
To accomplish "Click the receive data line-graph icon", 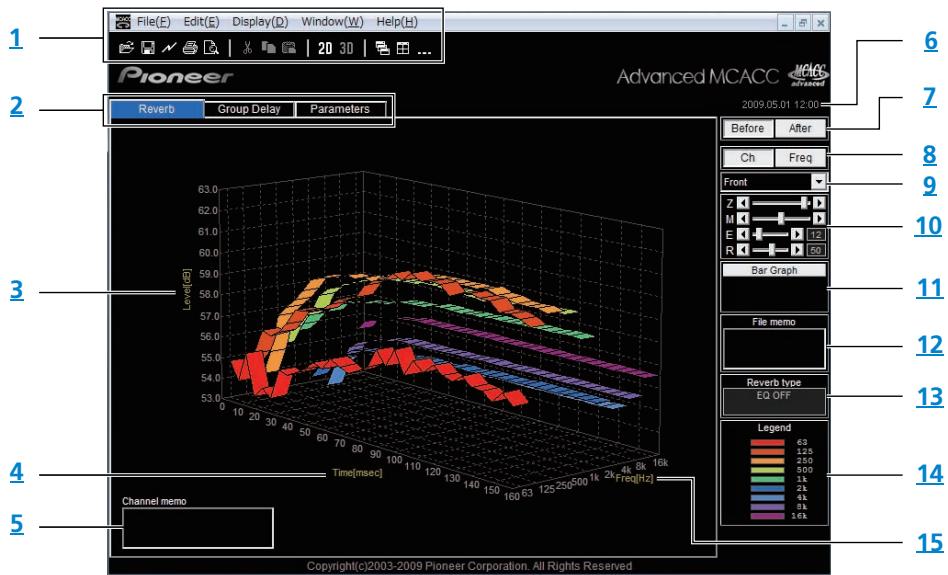I will tap(169, 48).
